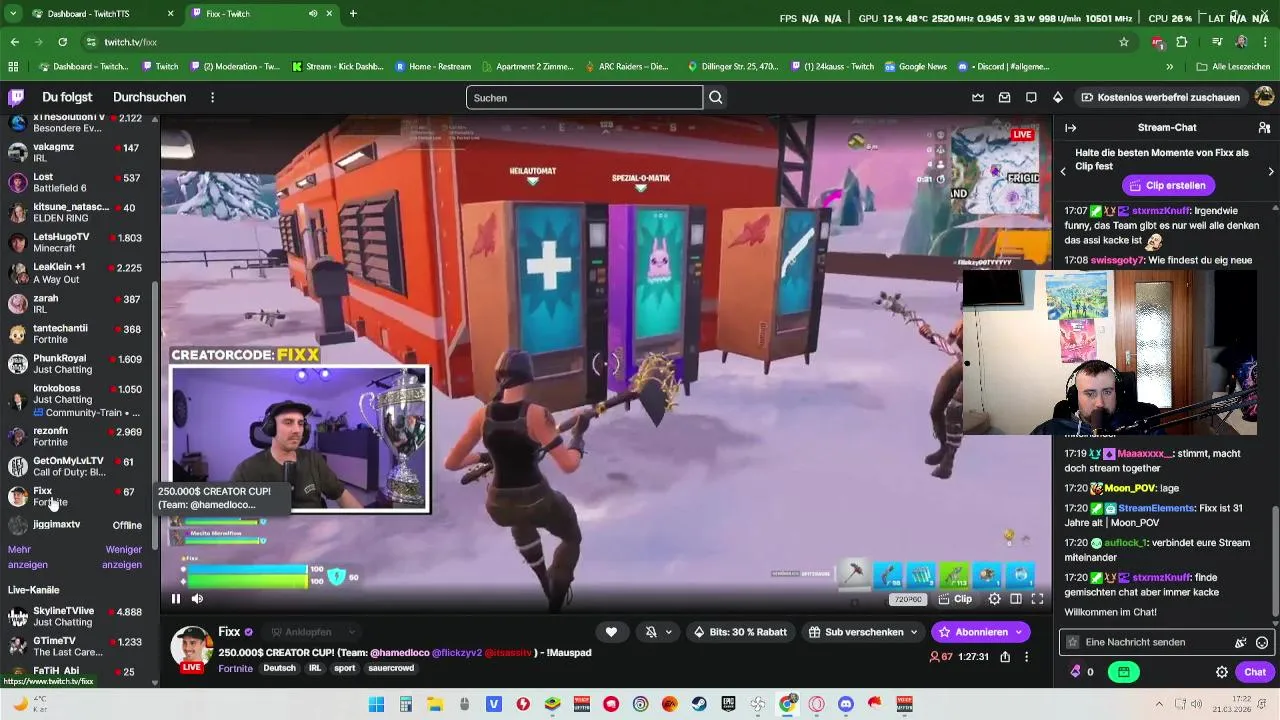Open the Durchsuchen tab
The width and height of the screenshot is (1280, 720).
click(149, 97)
